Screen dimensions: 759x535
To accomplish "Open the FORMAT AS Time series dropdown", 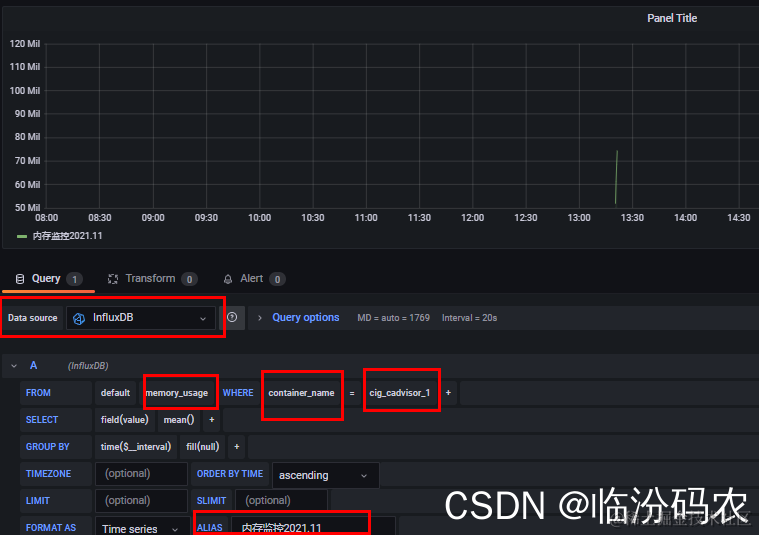I will (x=142, y=528).
